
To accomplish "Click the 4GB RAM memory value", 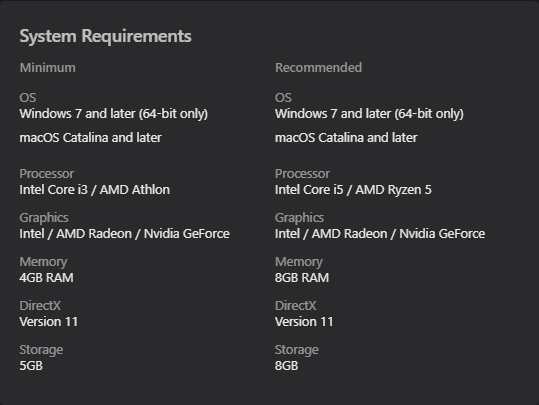I will pos(46,278).
